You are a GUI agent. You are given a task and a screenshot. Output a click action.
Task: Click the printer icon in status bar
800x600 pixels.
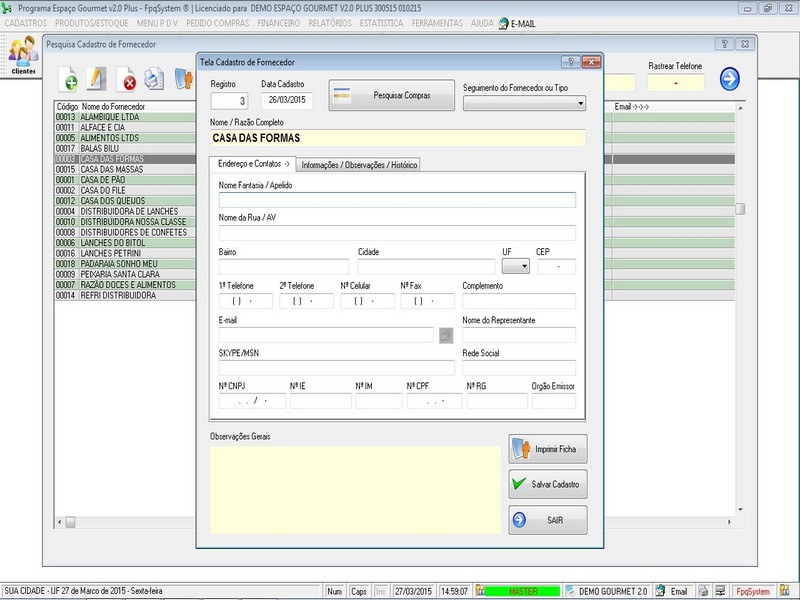[x=703, y=591]
